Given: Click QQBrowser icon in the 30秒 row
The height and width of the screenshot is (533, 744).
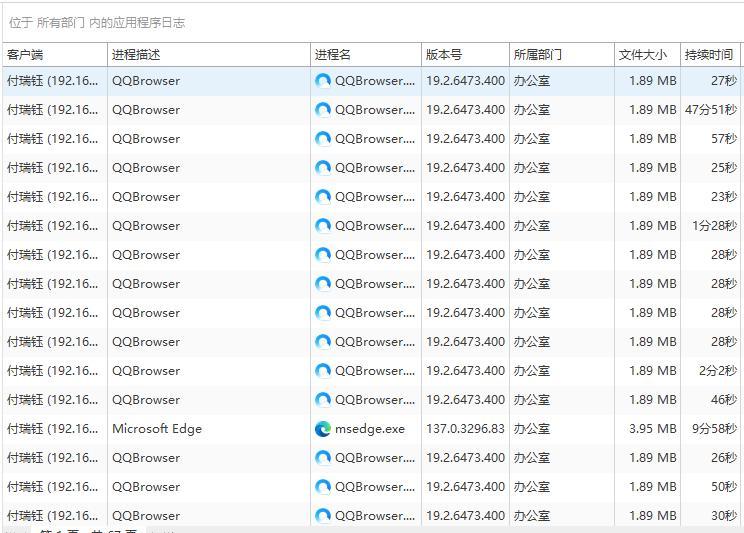Looking at the screenshot, I should click(323, 516).
